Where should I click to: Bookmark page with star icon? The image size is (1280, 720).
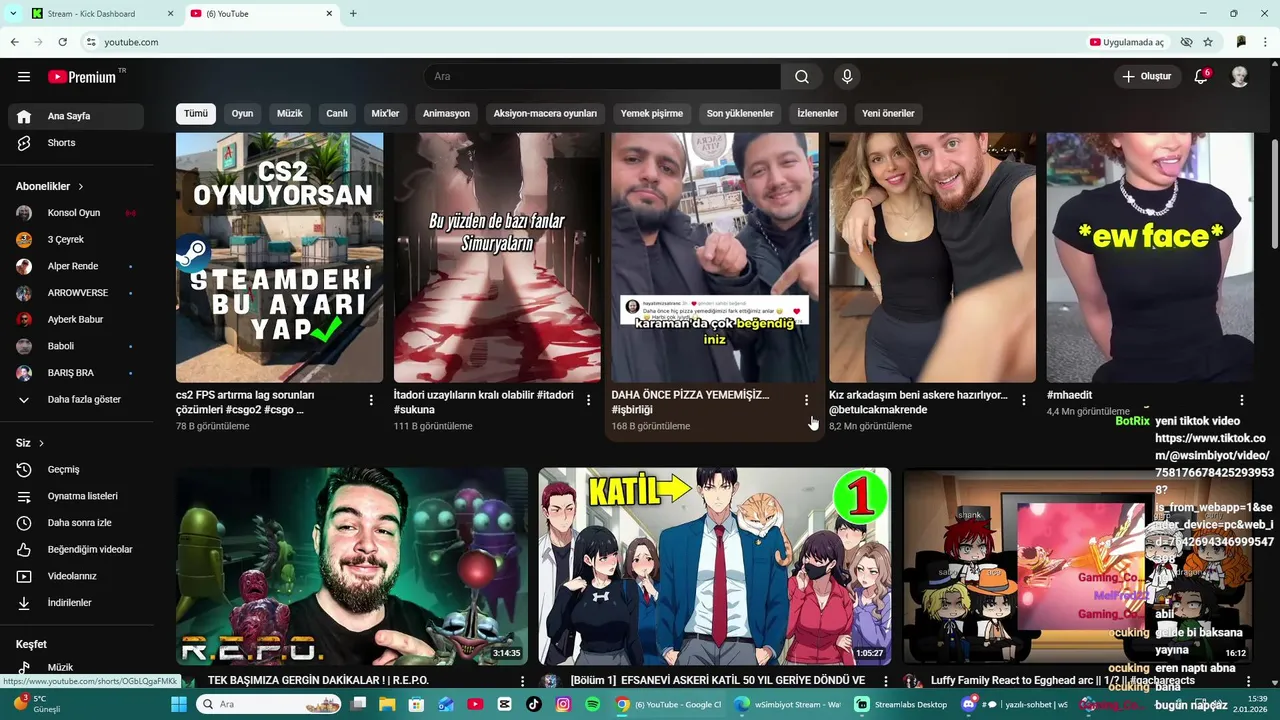tap(1208, 42)
